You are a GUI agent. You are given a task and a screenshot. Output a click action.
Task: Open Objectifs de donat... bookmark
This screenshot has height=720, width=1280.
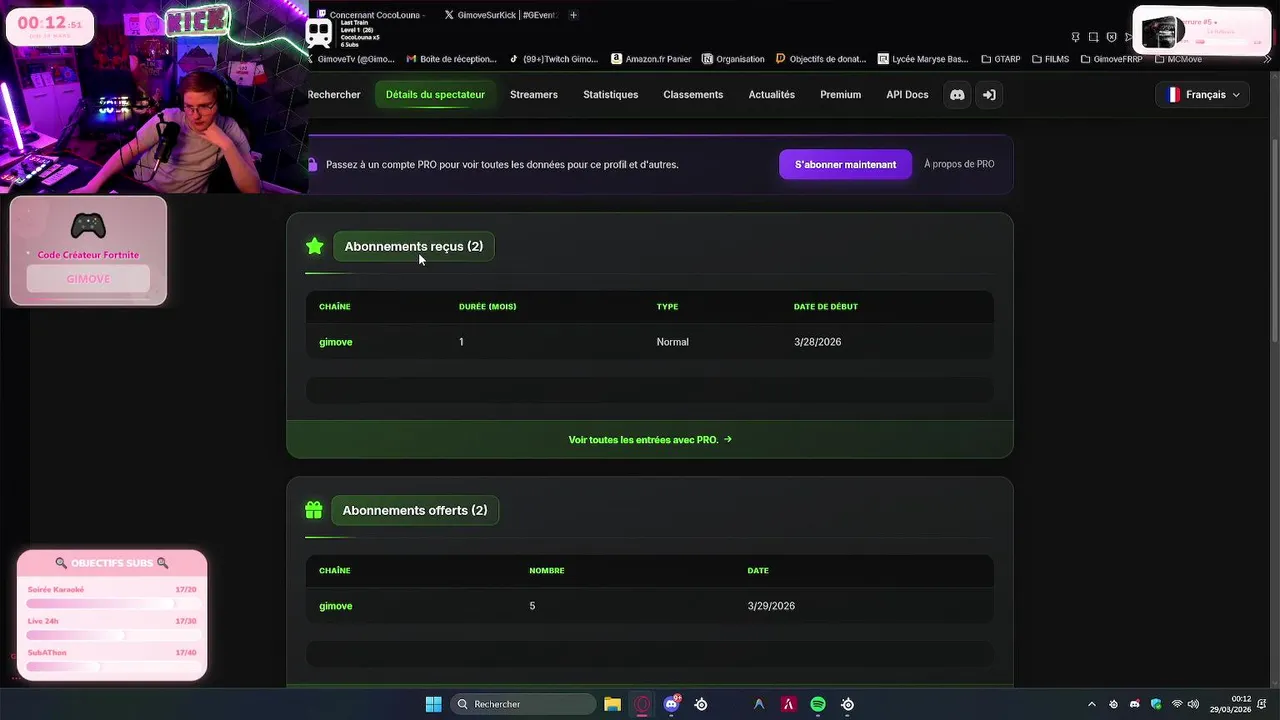pyautogui.click(x=821, y=59)
